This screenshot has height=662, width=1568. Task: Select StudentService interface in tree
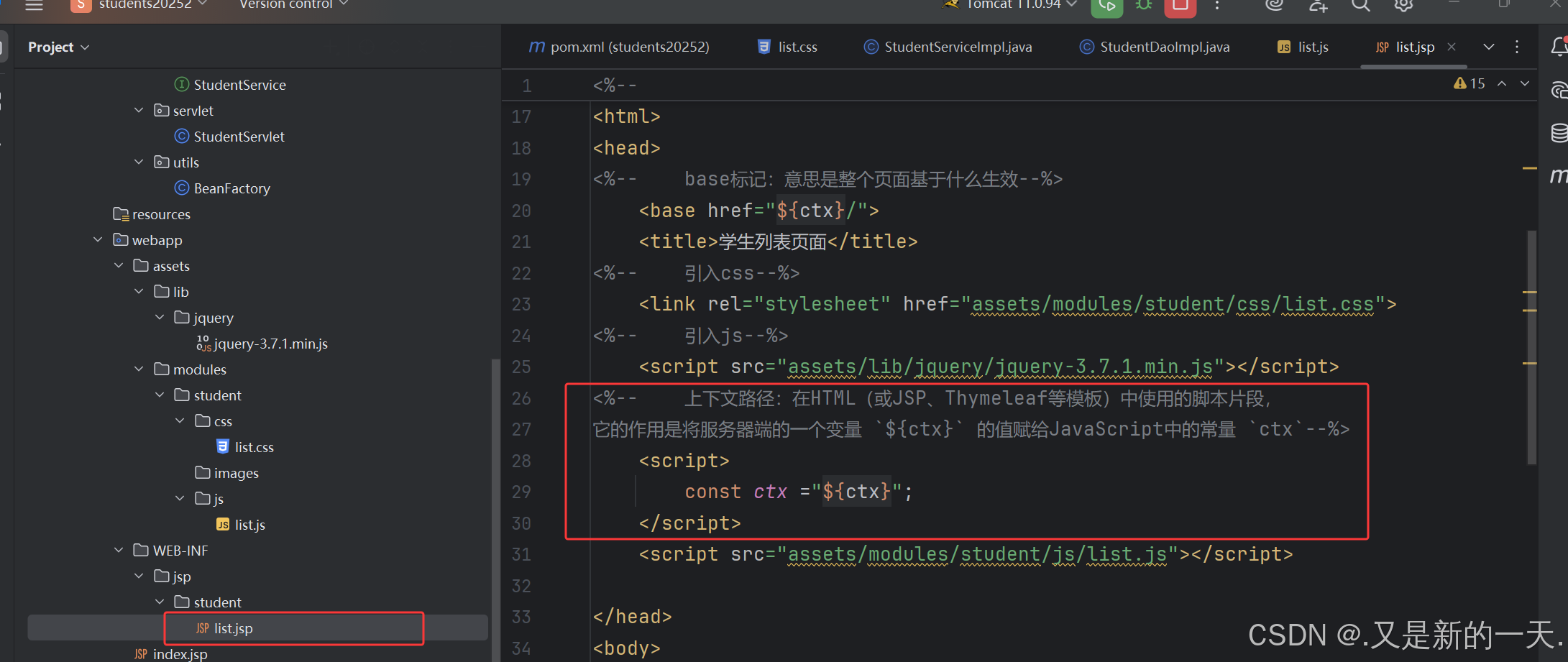(230, 85)
